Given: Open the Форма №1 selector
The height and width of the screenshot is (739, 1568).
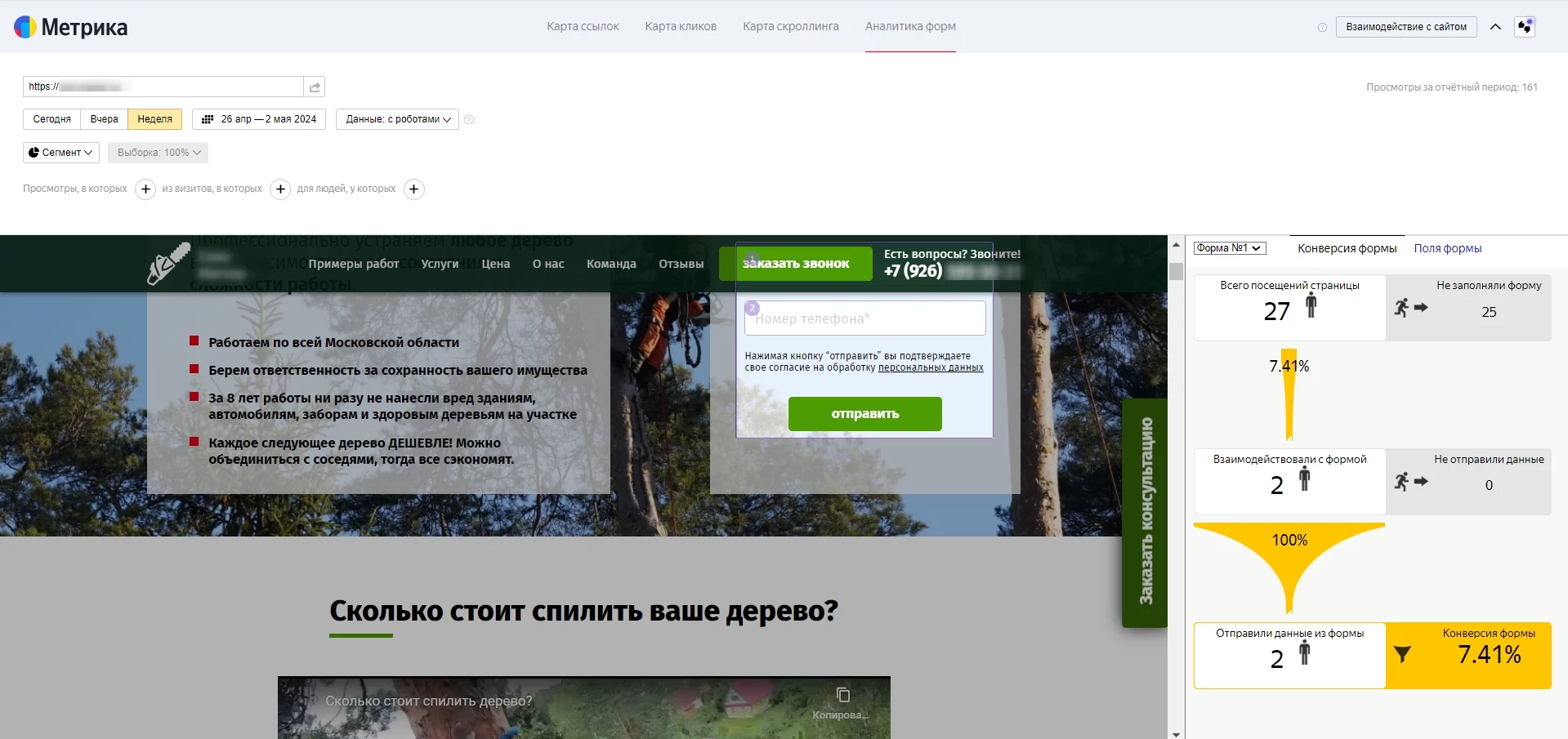Looking at the screenshot, I should (1230, 248).
